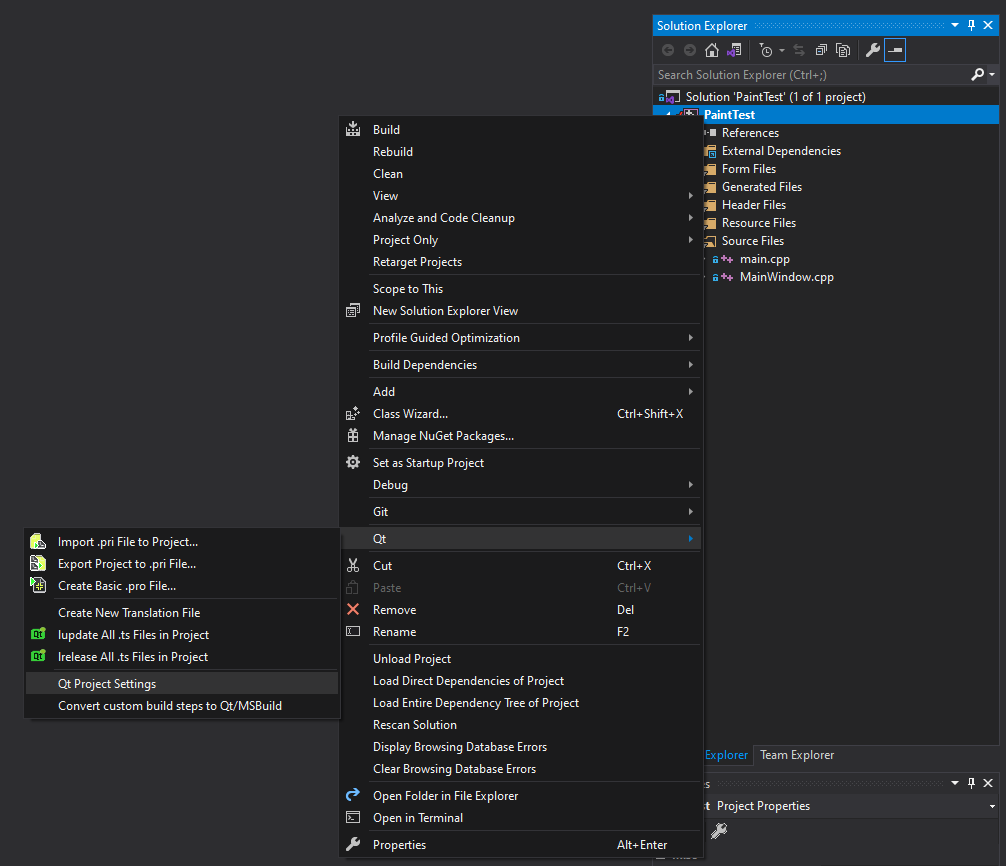
Task: Select Header Files folder
Action: (x=754, y=205)
